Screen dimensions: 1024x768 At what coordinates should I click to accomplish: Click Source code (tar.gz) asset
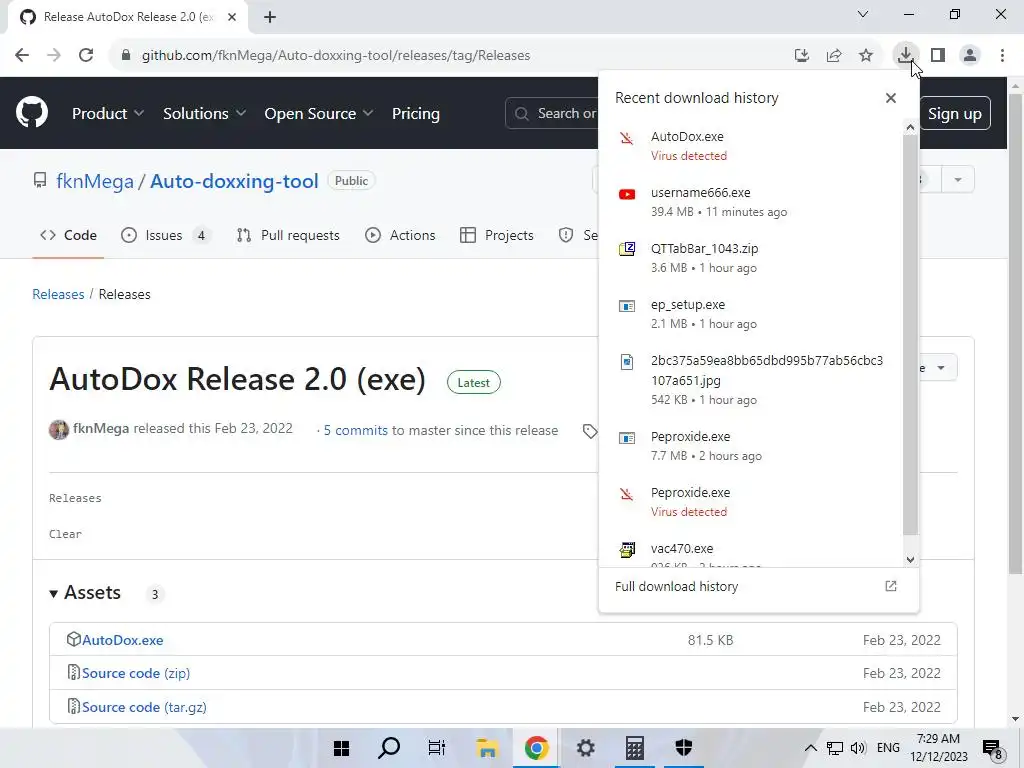point(144,707)
